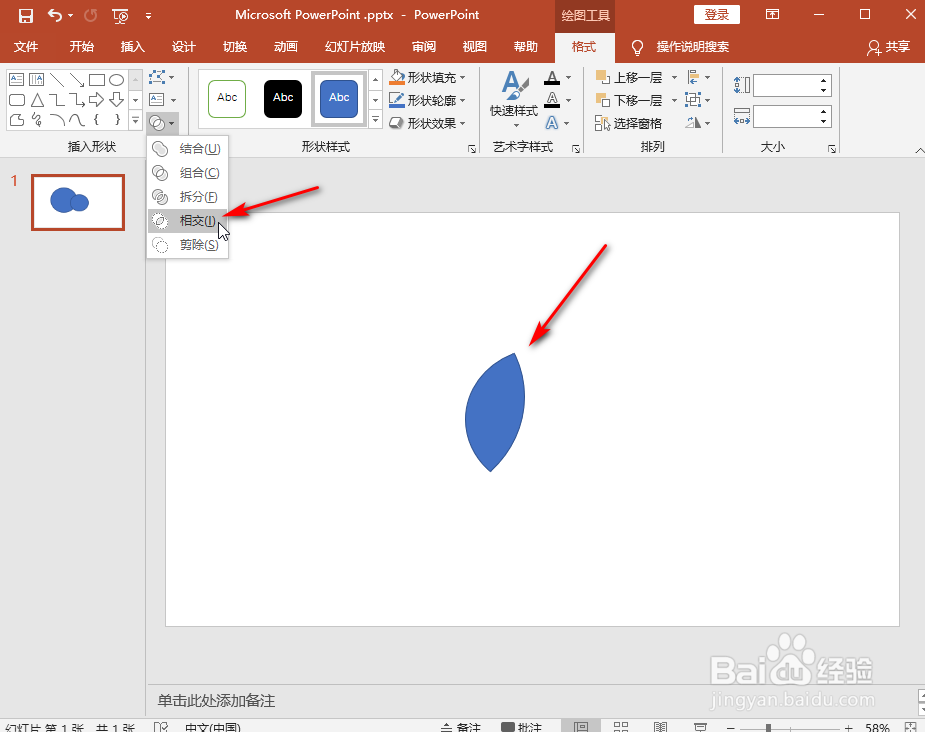This screenshot has height=732, width=925.
Task: Select the blue leaf shape on slide
Action: (x=495, y=412)
